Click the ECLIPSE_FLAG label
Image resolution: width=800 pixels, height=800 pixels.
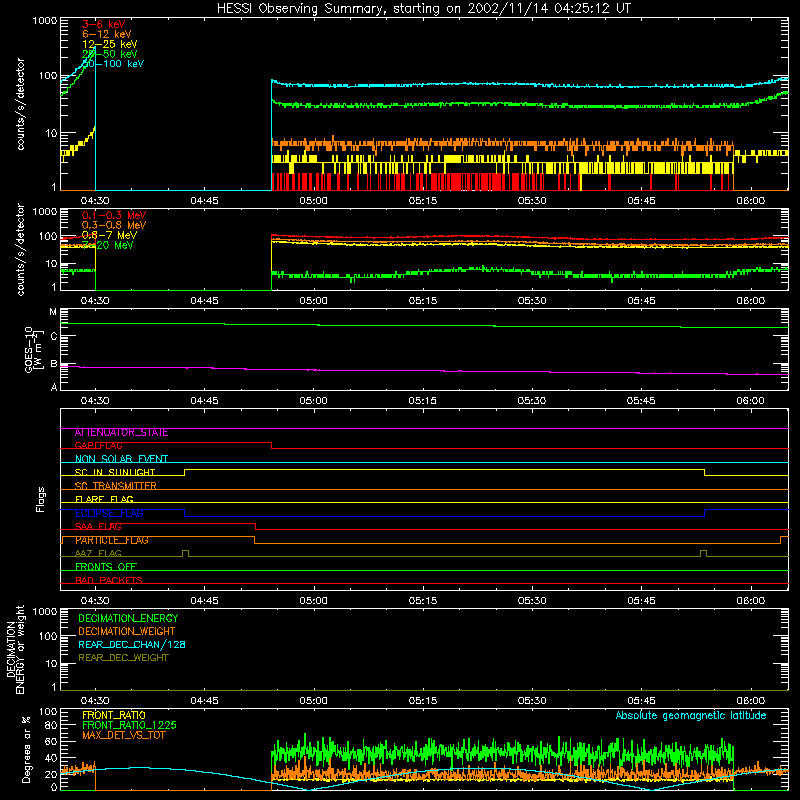pyautogui.click(x=109, y=513)
